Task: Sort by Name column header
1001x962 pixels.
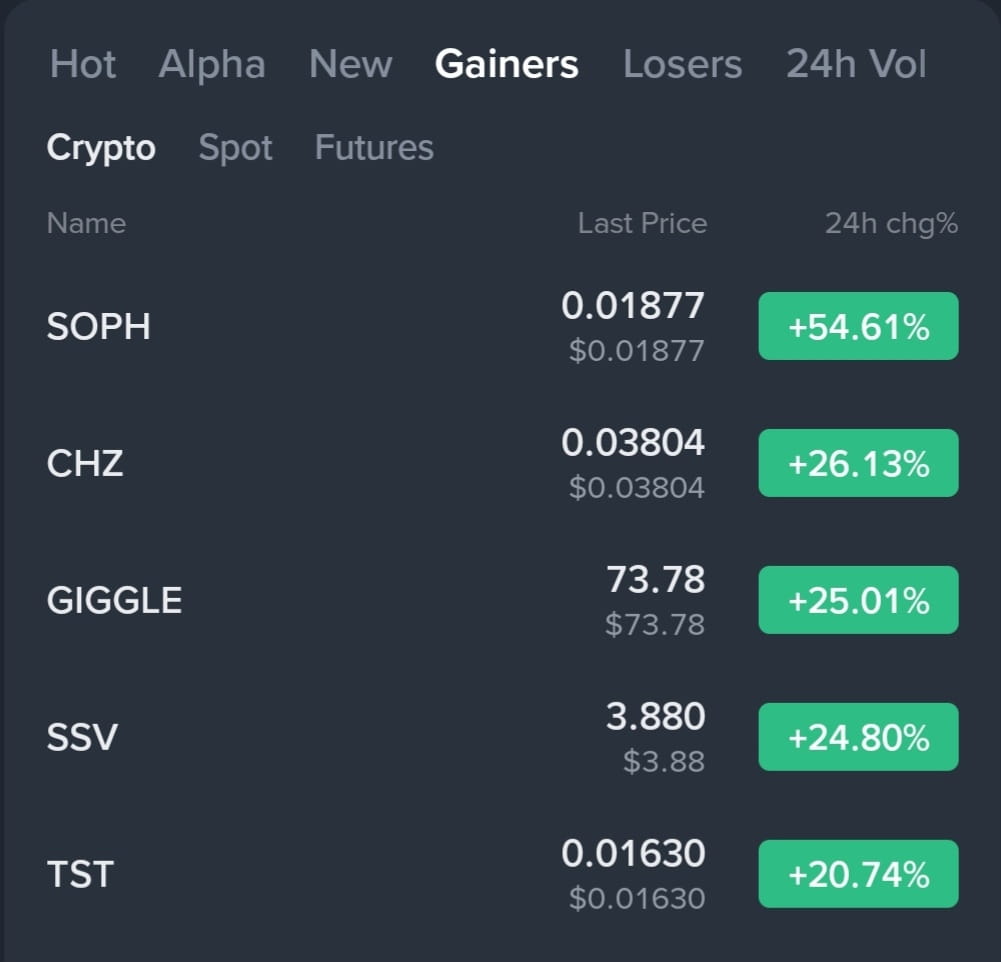Action: (x=86, y=223)
